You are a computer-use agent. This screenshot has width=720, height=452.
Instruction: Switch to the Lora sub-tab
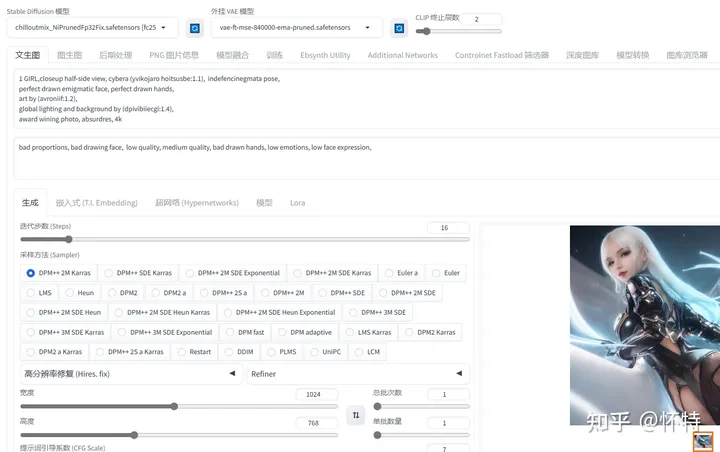point(298,203)
